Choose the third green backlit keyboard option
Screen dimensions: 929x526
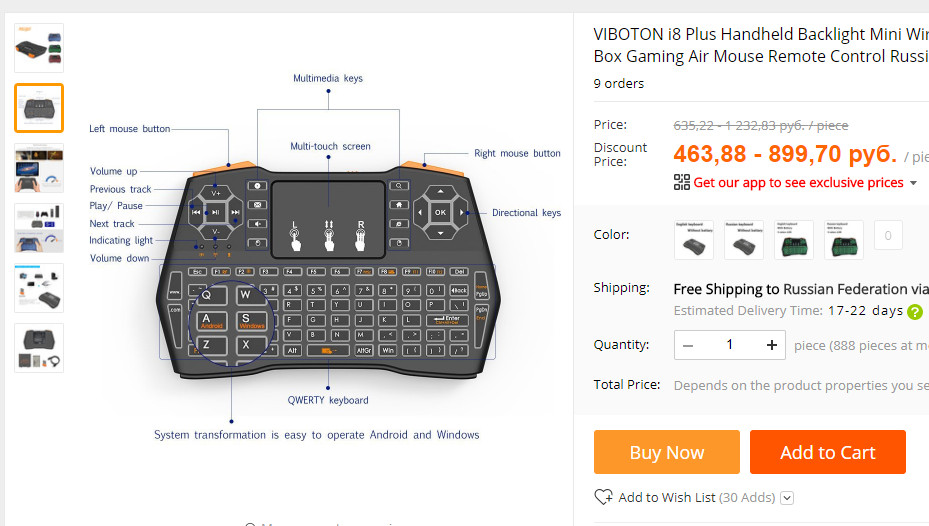(794, 240)
